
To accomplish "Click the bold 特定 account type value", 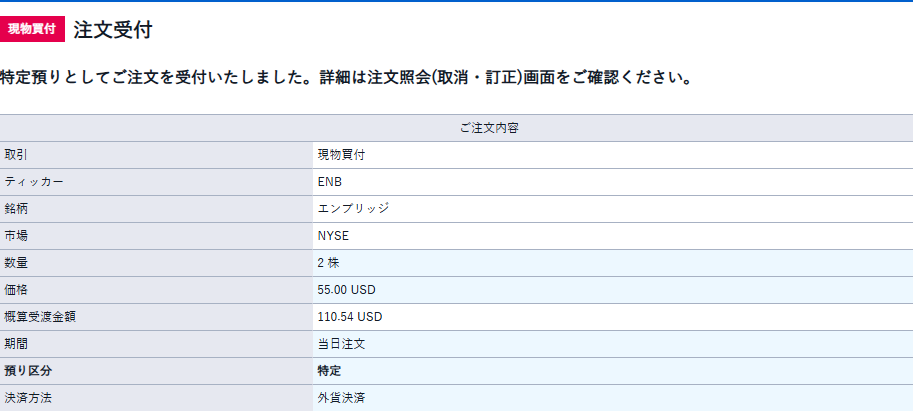I will [x=329, y=371].
